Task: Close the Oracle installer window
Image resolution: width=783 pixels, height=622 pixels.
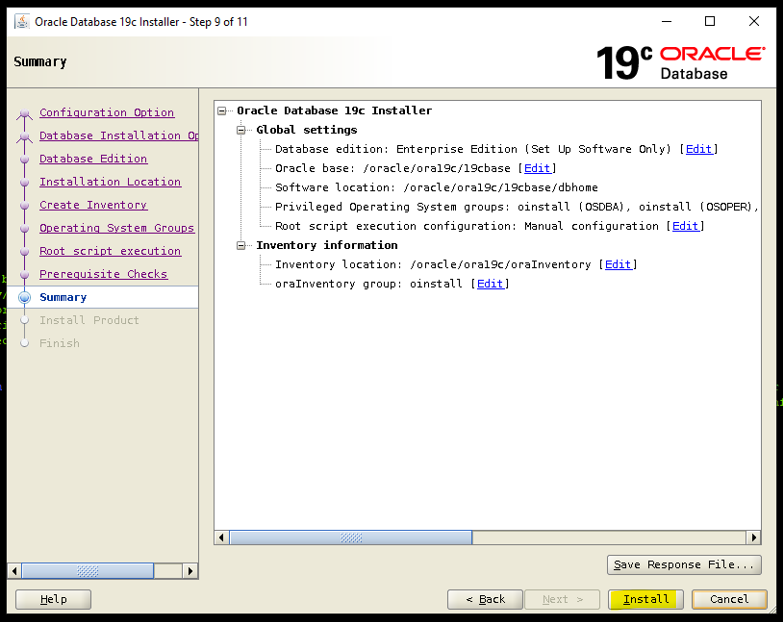Action: 754,21
